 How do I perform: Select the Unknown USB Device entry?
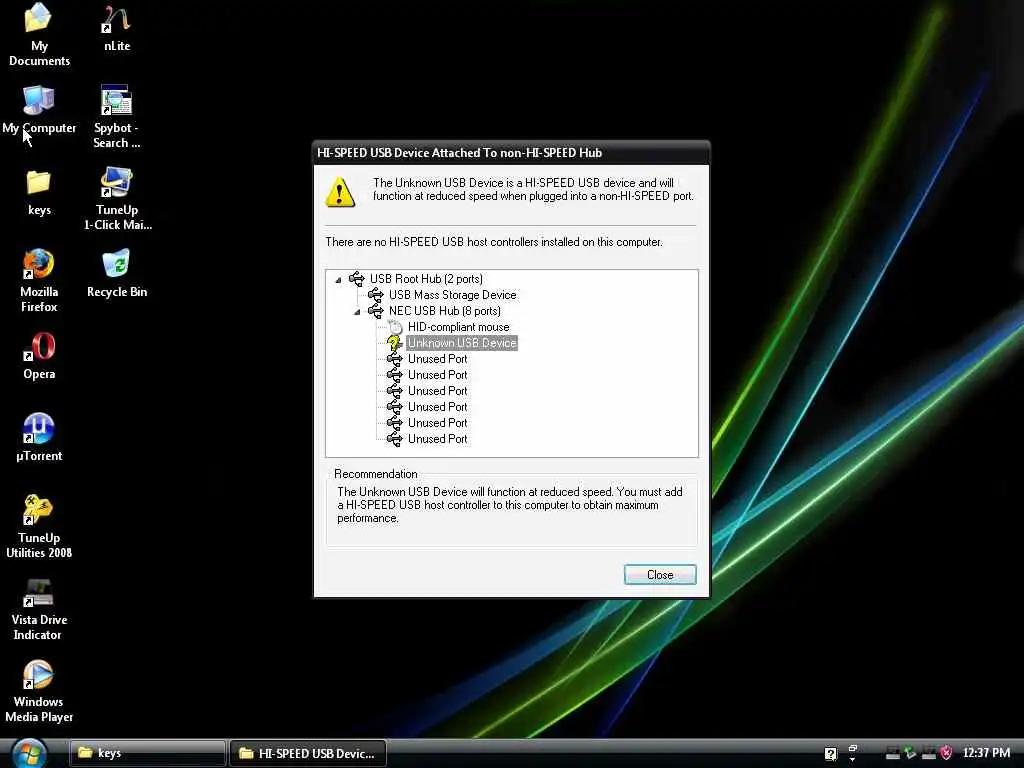[x=462, y=343]
